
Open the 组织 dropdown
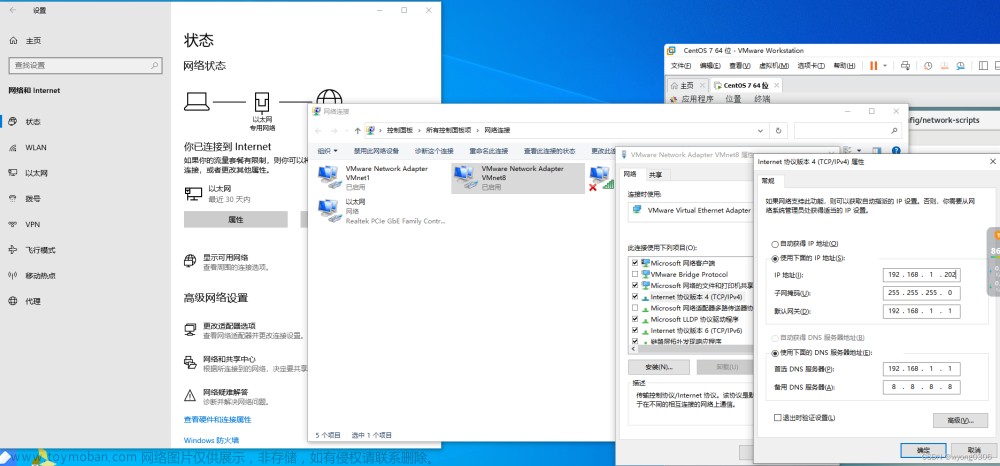(327, 151)
